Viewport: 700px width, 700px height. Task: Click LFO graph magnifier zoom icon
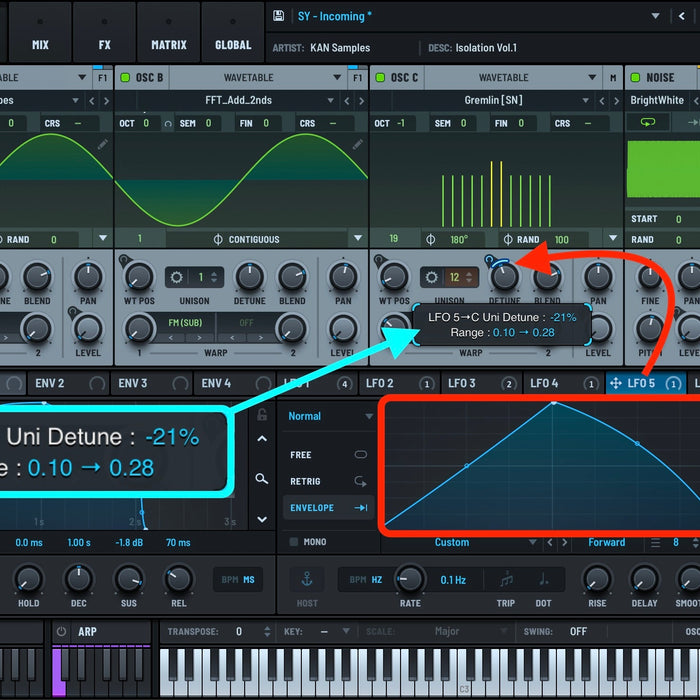[262, 479]
